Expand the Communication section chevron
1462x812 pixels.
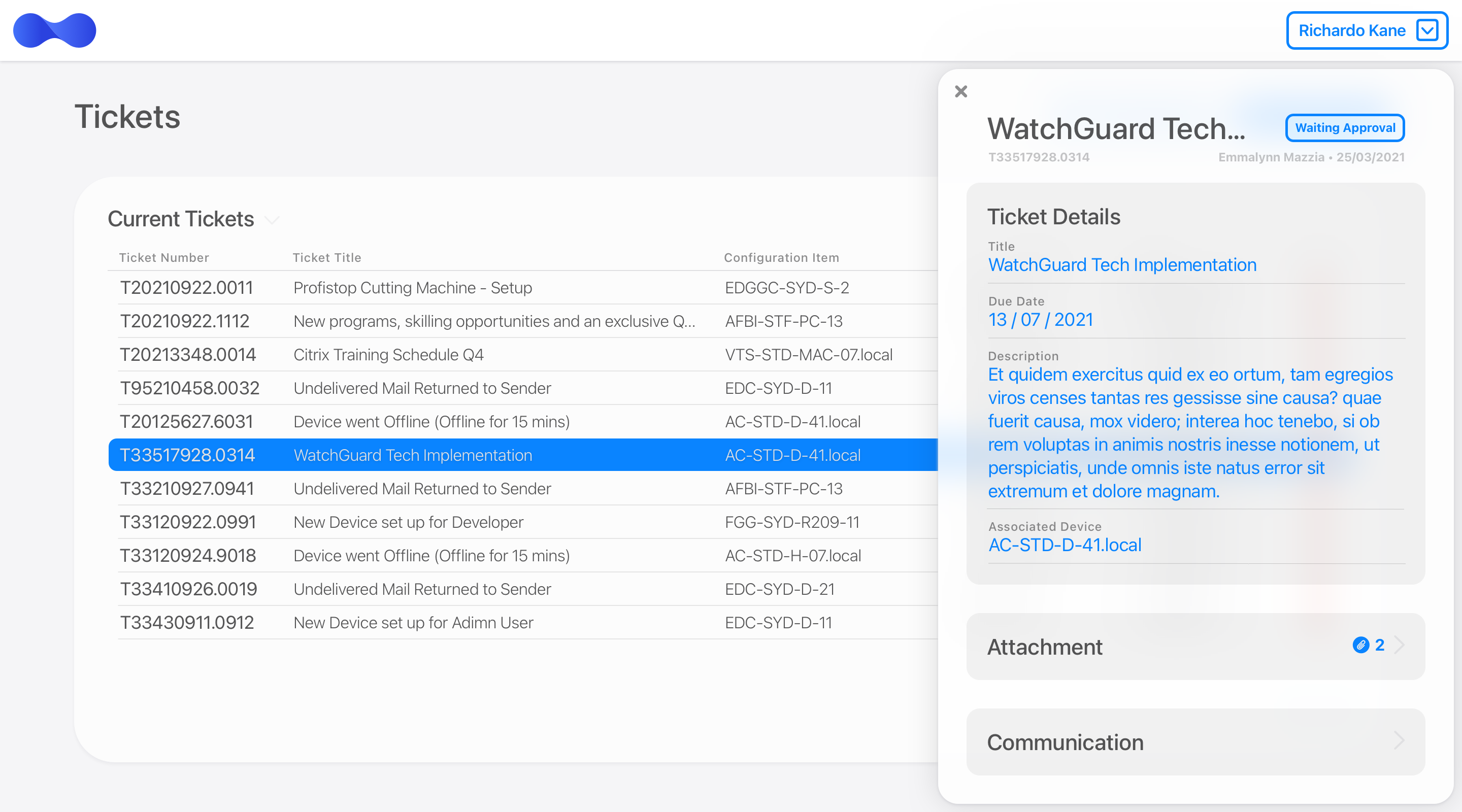[1399, 740]
